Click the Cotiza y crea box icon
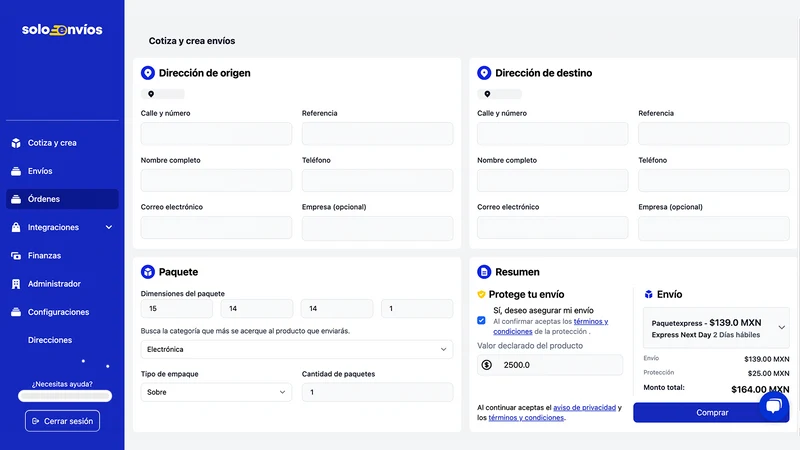The image size is (800, 450). (16, 143)
